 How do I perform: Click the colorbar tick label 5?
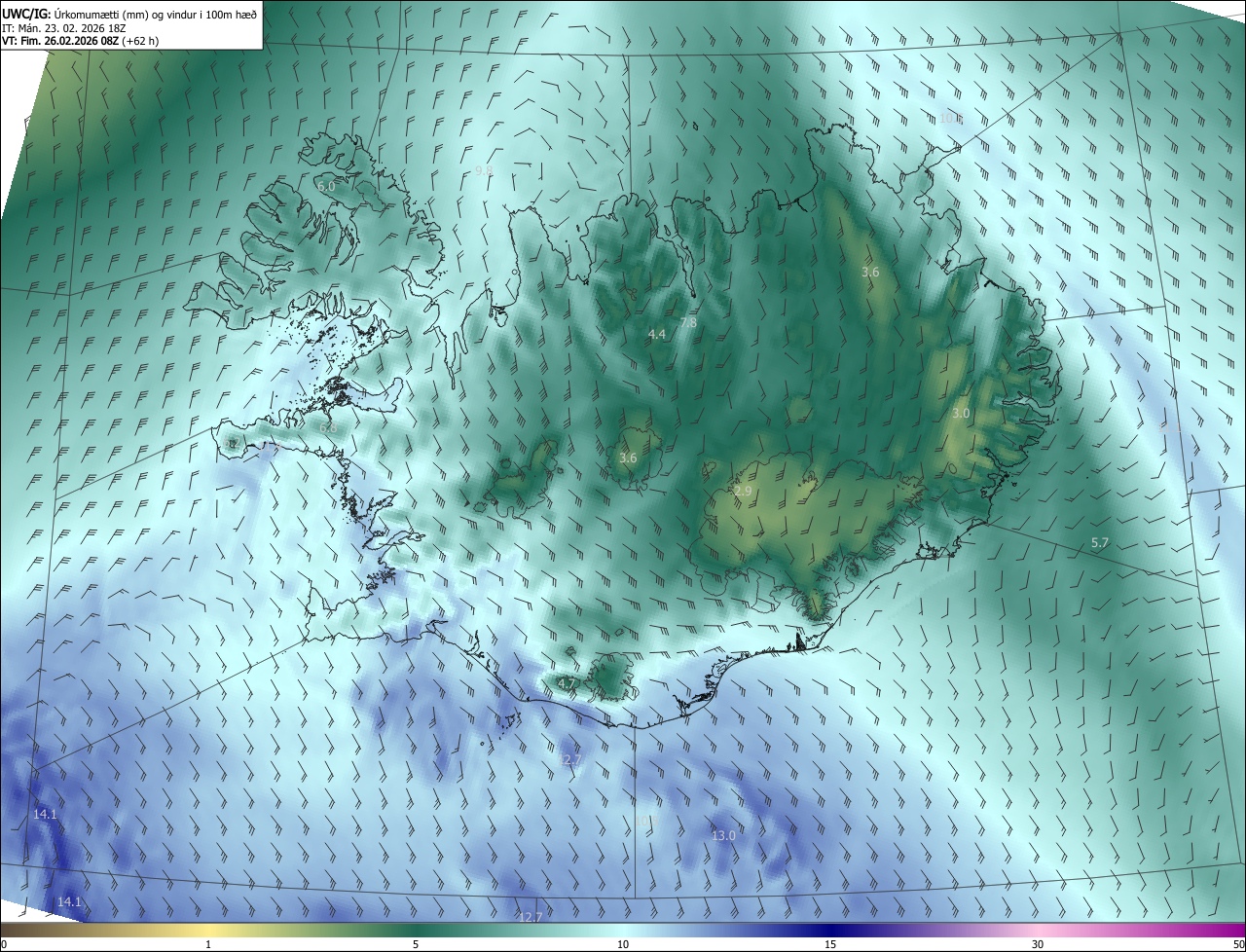416,944
